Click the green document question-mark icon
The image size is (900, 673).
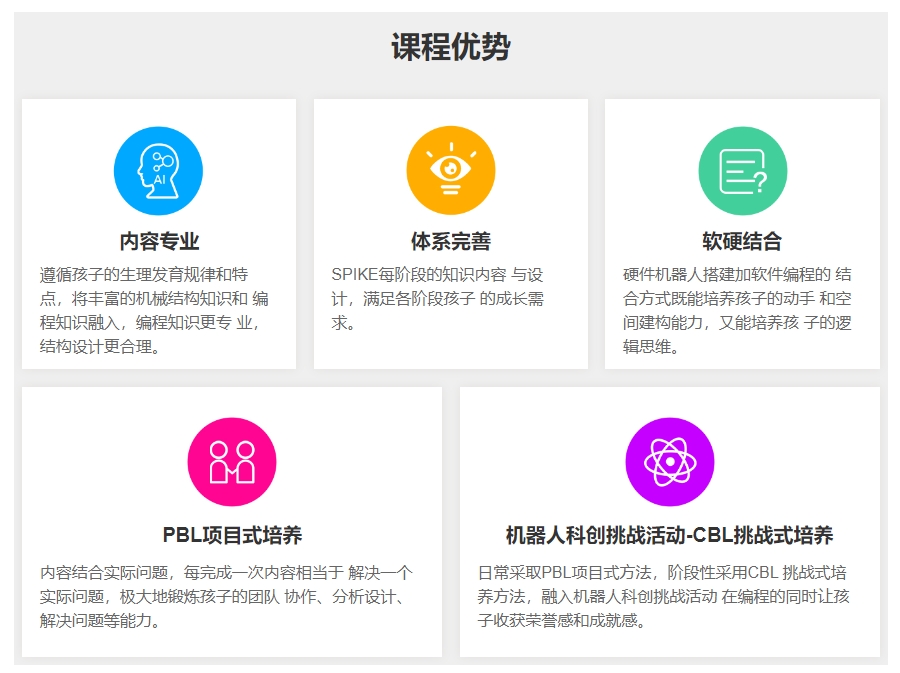(x=742, y=171)
